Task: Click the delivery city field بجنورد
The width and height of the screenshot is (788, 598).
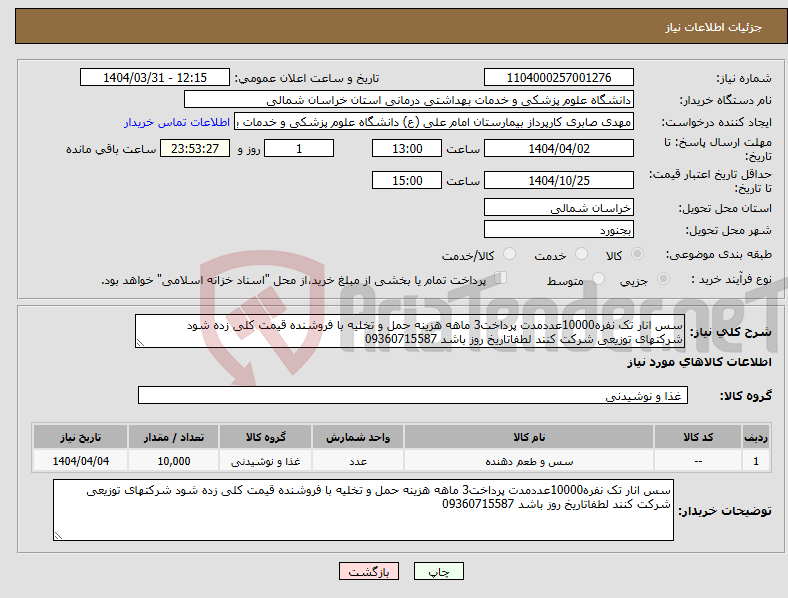Action: 558,230
